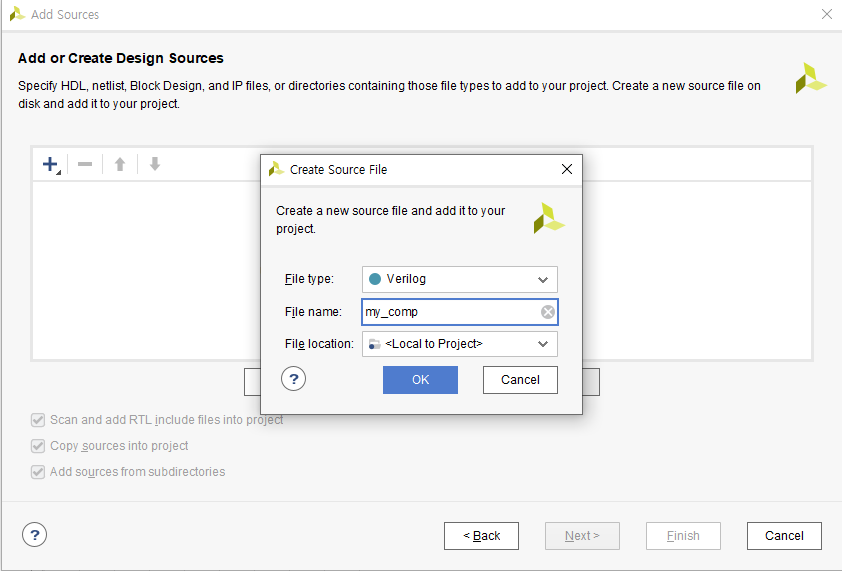Click the Move Up arrow icon

coord(120,164)
